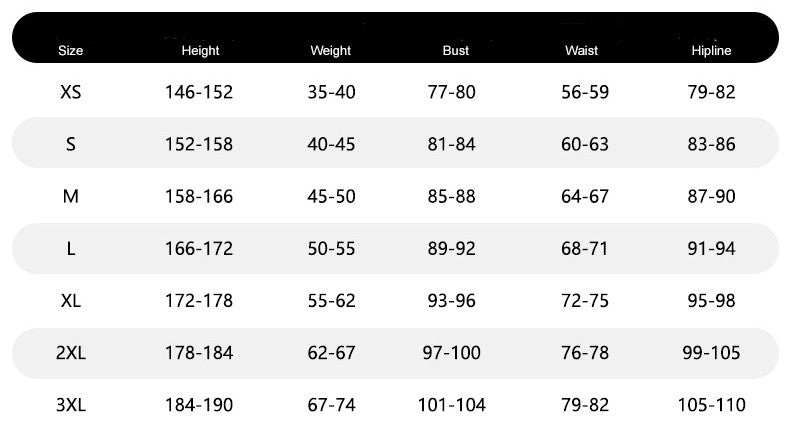Screen dimensions: 790x431
Task: Click bust value 101-104
Action: click(x=451, y=405)
